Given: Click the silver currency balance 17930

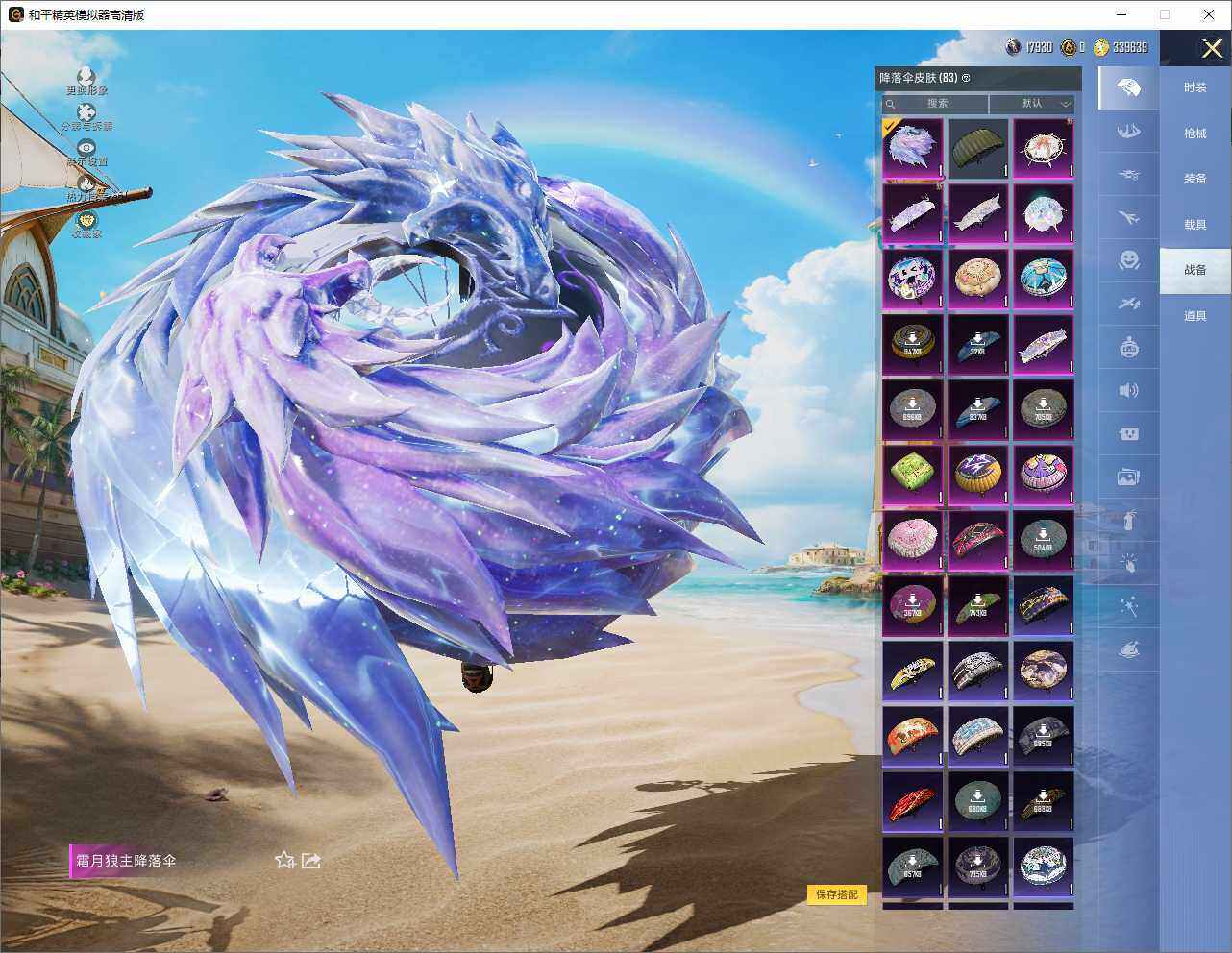Looking at the screenshot, I should [1029, 47].
